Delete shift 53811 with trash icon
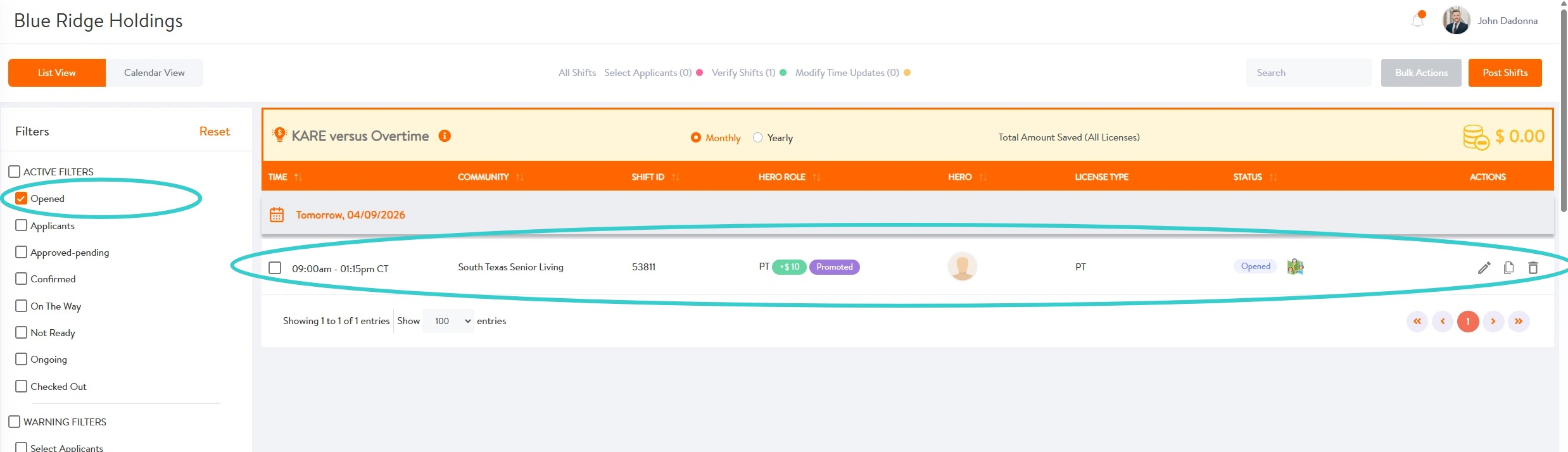1568x452 pixels. (1533, 268)
